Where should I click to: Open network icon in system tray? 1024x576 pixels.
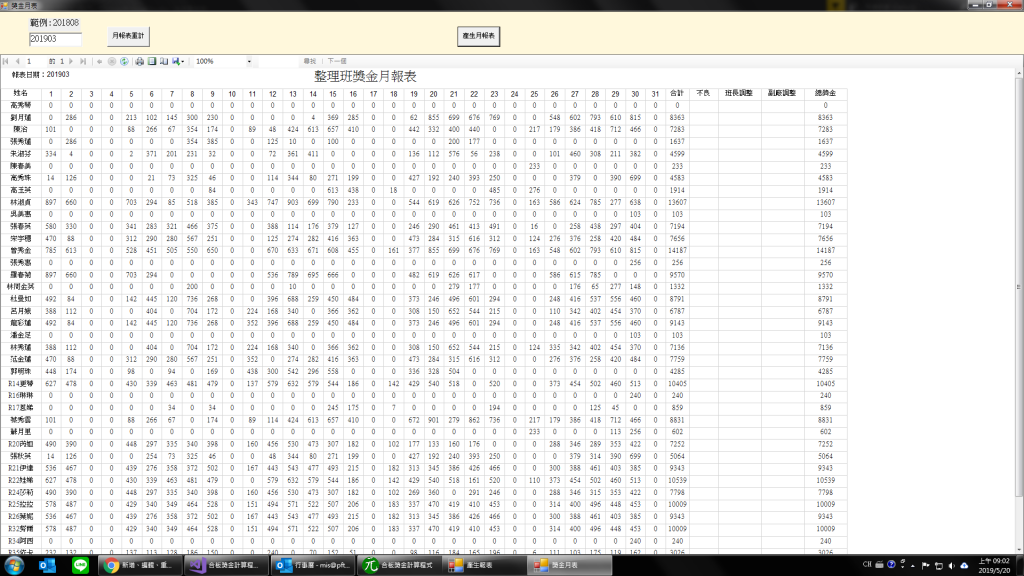[938, 566]
